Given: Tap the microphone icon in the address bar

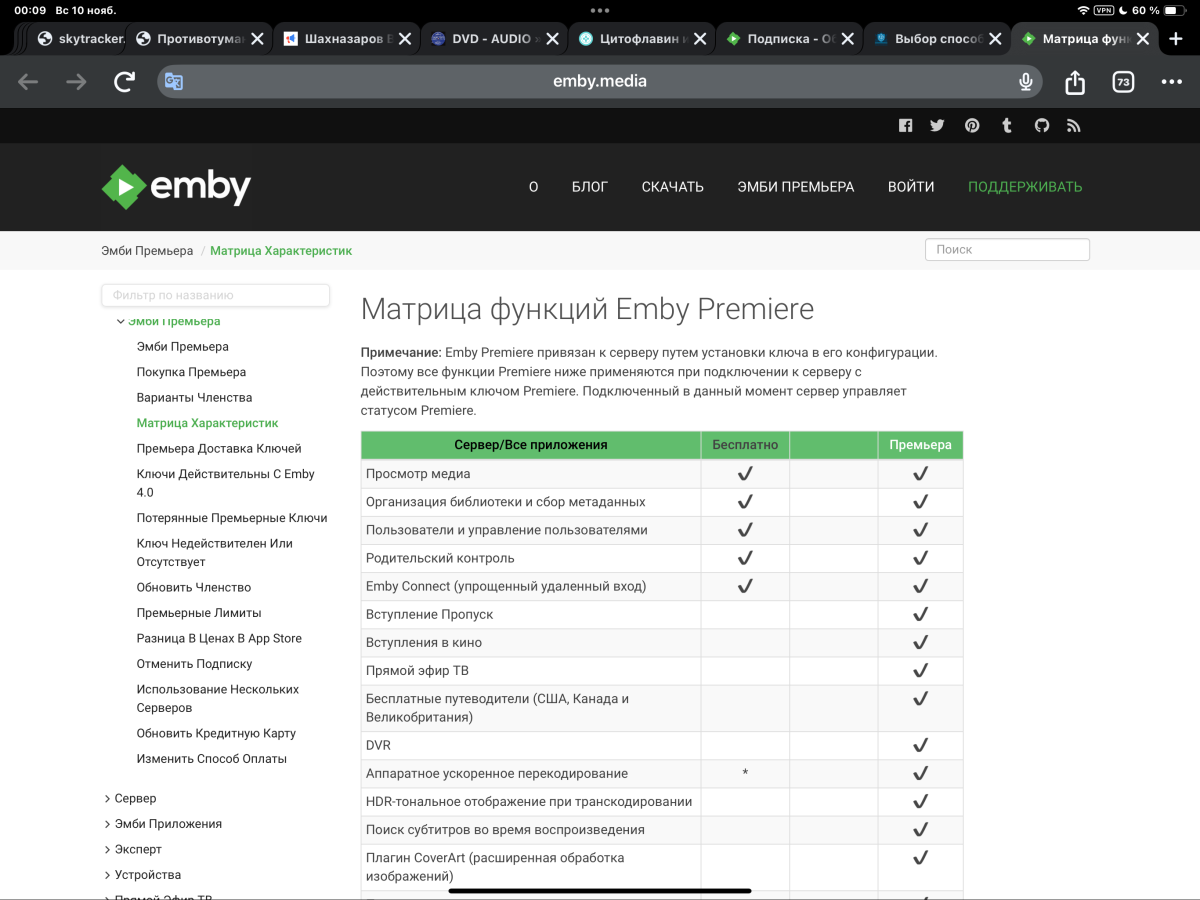Looking at the screenshot, I should [1025, 82].
